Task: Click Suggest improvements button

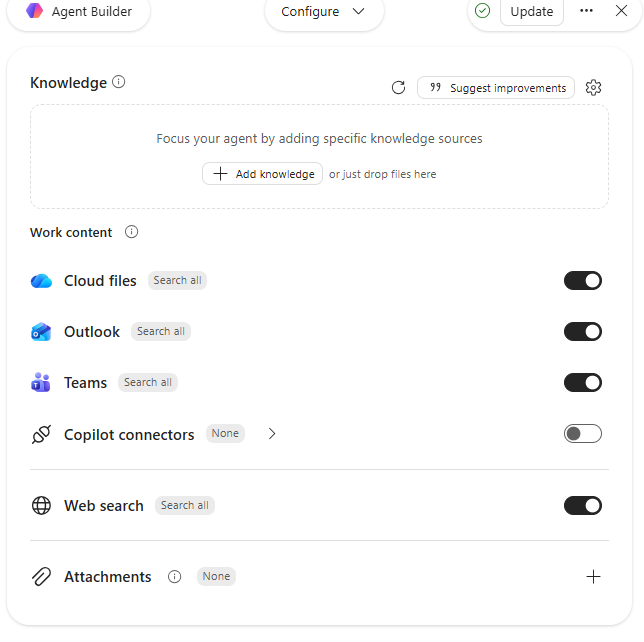Action: point(496,87)
